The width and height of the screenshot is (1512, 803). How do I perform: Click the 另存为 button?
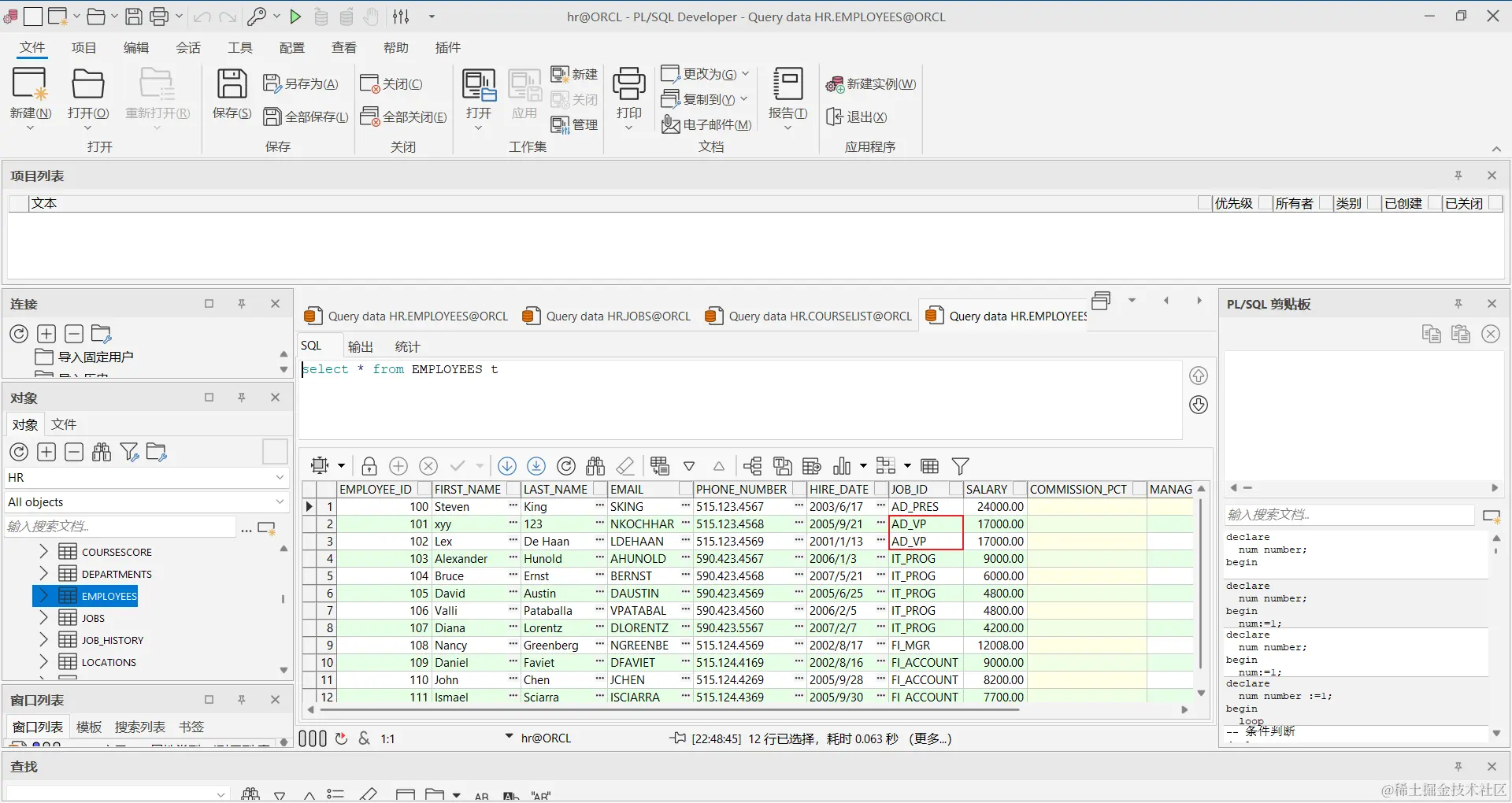301,84
